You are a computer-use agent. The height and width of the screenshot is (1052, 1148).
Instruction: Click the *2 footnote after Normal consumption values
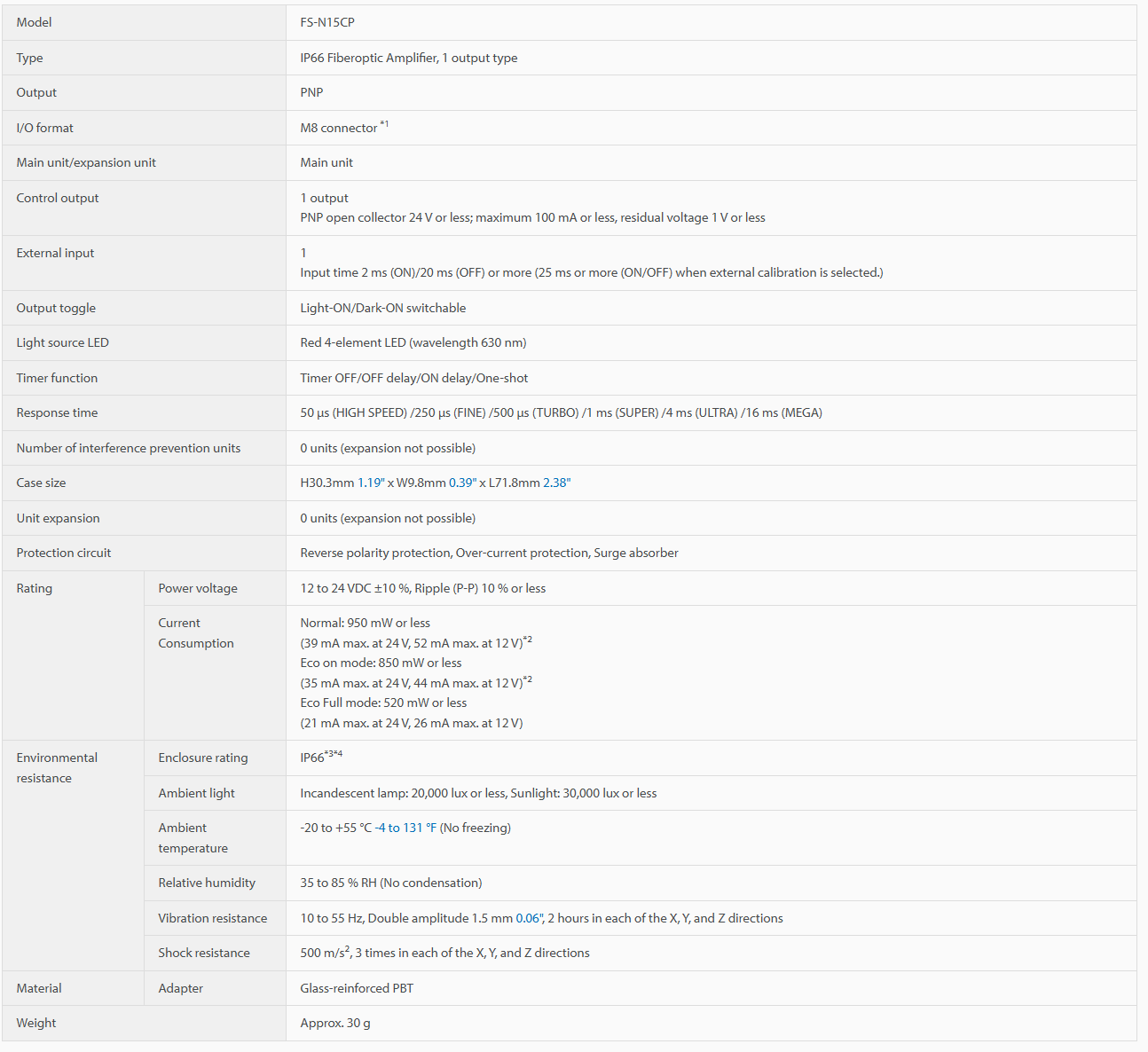click(528, 640)
